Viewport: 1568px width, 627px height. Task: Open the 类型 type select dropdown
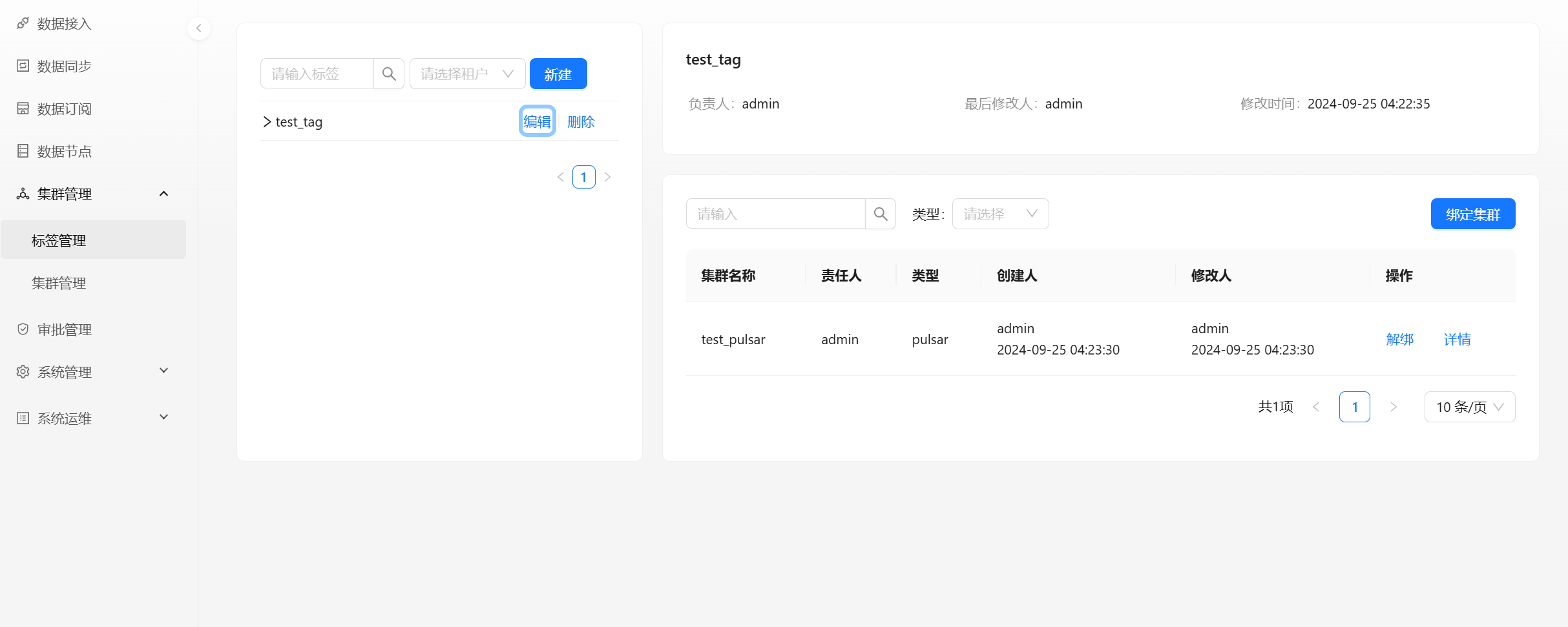point(999,214)
